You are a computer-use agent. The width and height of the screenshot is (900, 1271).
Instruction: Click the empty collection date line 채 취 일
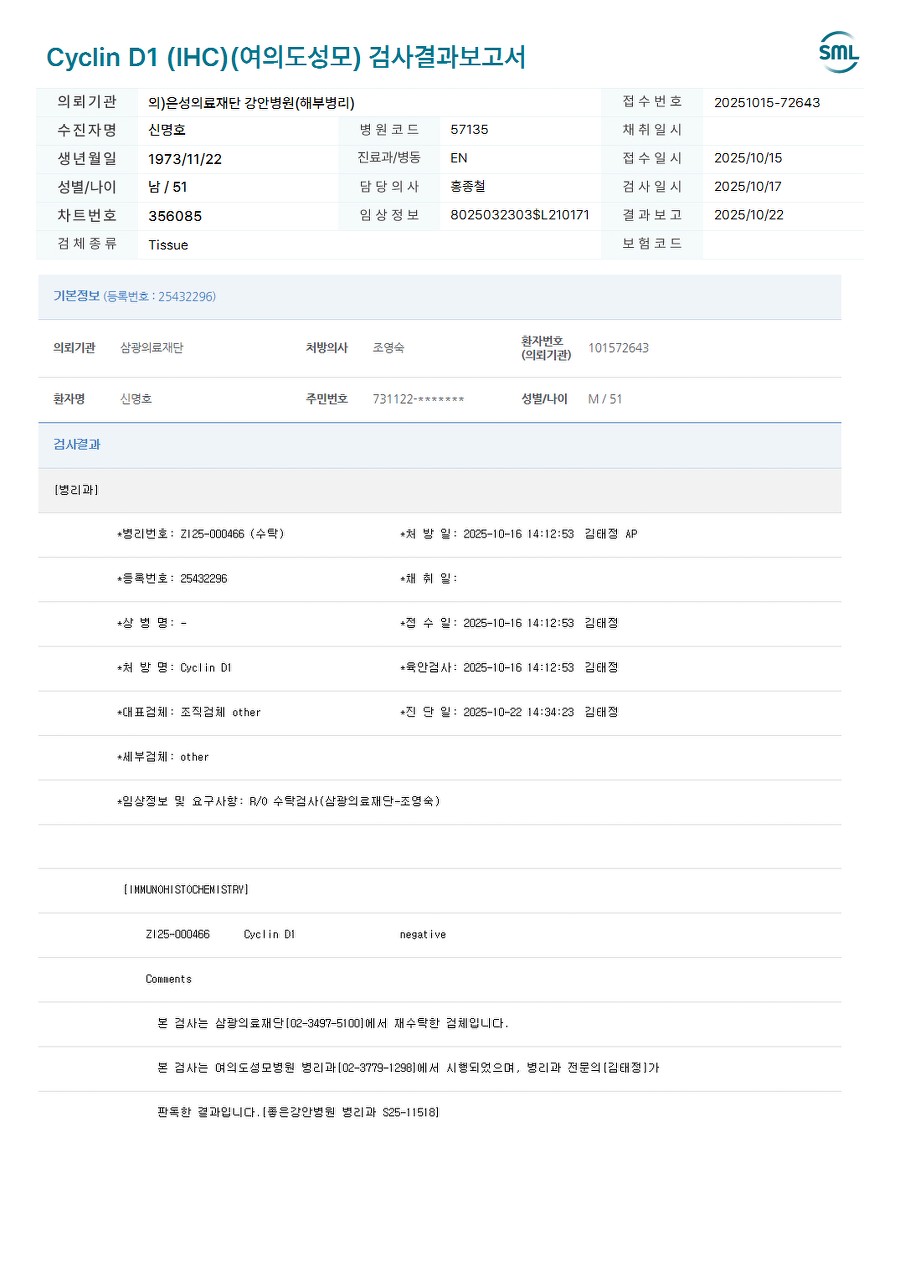coord(428,579)
